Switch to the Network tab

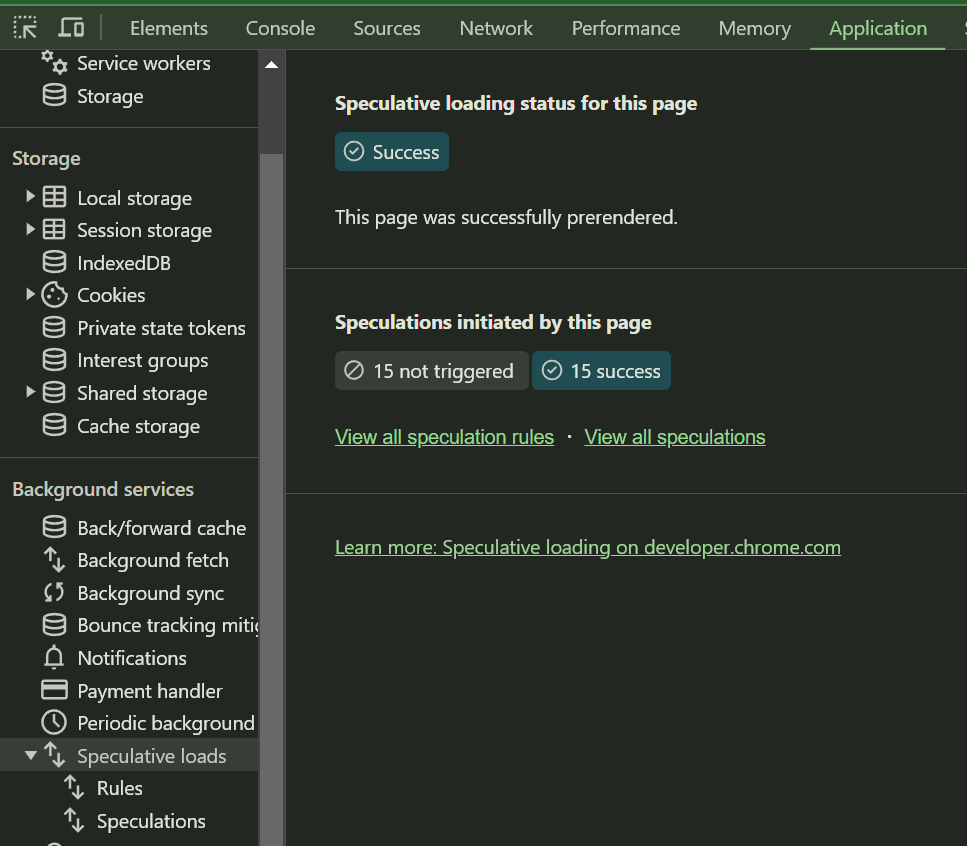496,28
